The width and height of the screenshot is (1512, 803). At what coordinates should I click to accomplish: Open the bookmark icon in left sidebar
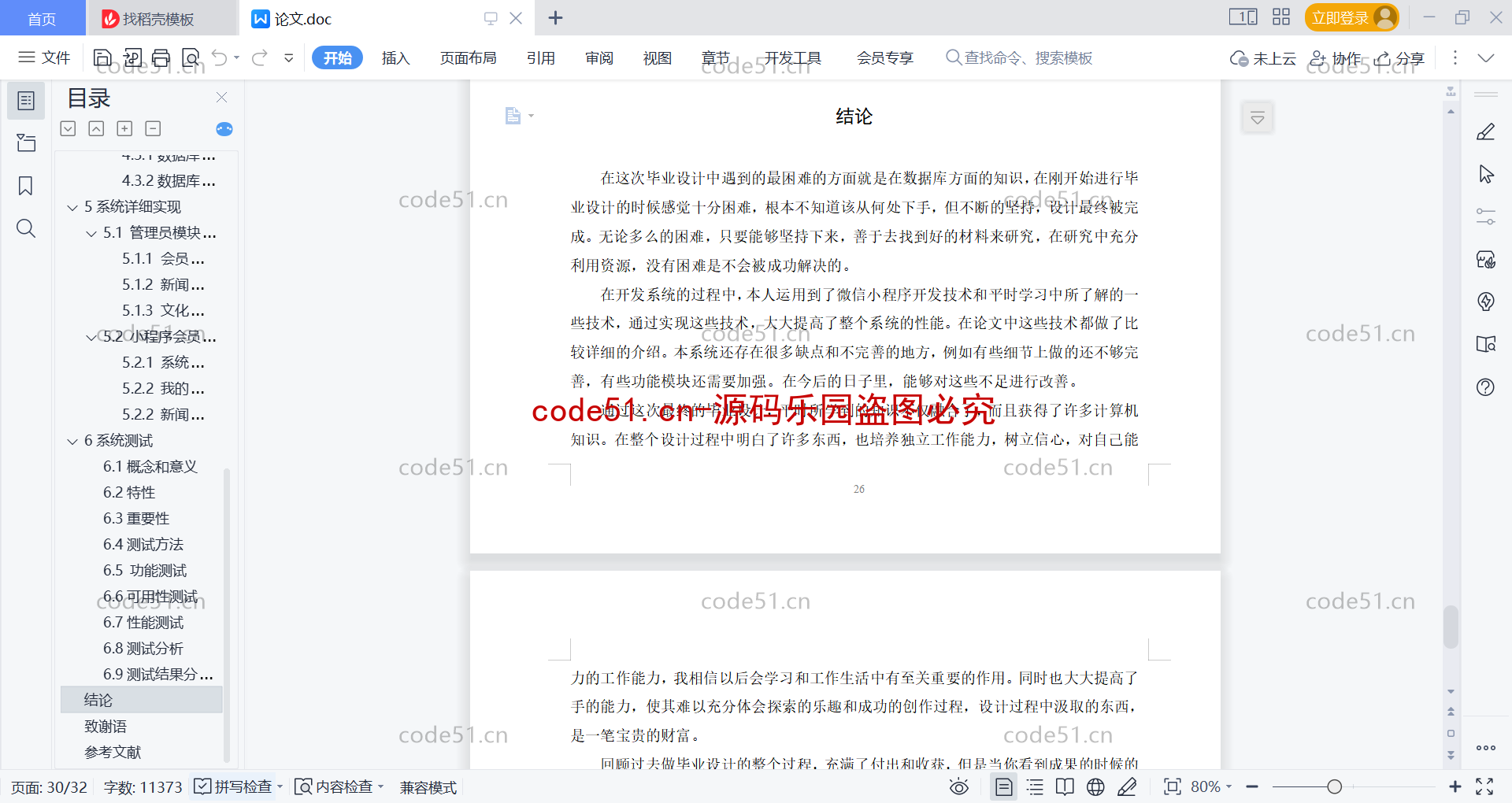pos(26,186)
